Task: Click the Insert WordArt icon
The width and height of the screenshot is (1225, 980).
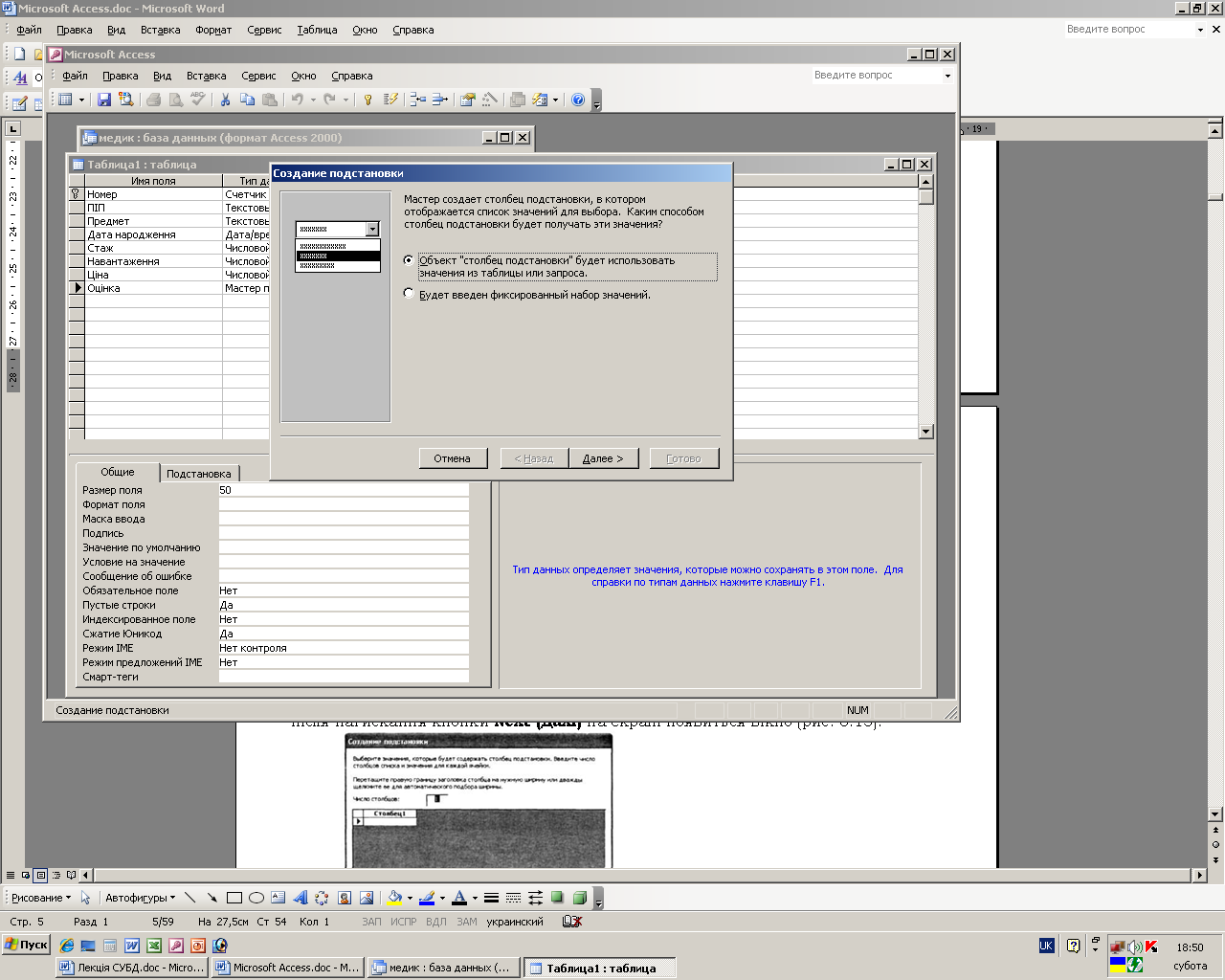Action: (x=301, y=898)
